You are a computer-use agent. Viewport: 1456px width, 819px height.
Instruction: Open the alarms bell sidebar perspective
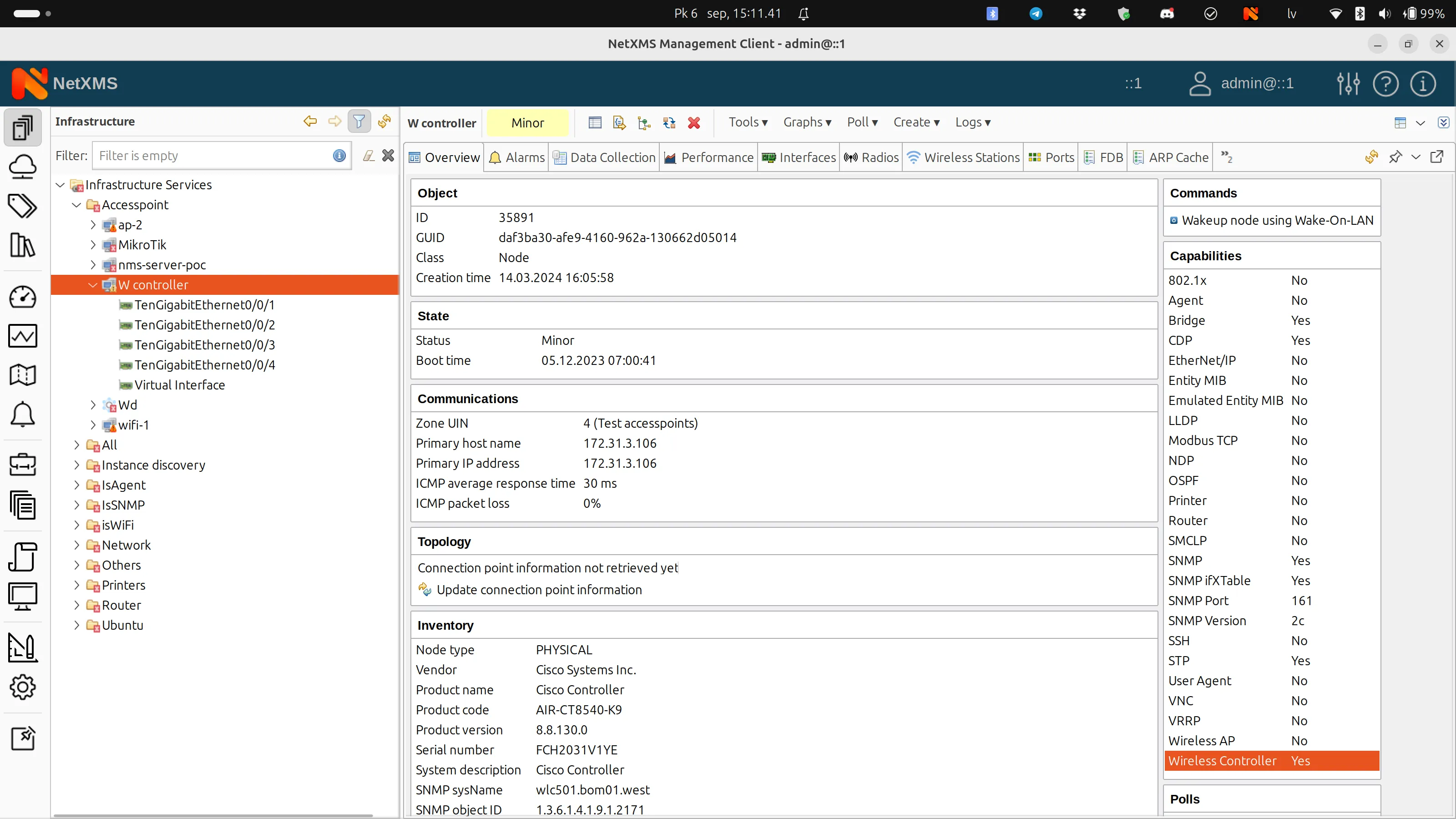pyautogui.click(x=23, y=415)
